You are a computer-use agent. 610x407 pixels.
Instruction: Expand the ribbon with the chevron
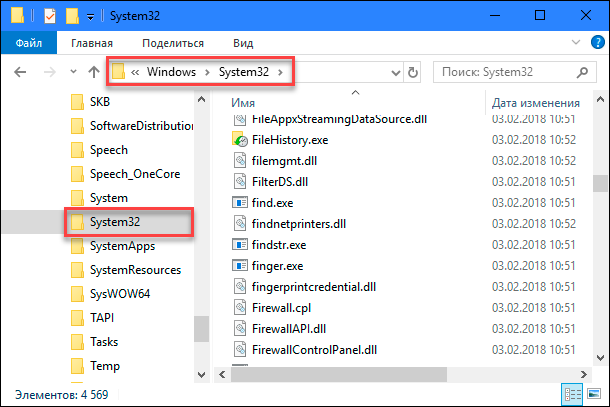[576, 42]
